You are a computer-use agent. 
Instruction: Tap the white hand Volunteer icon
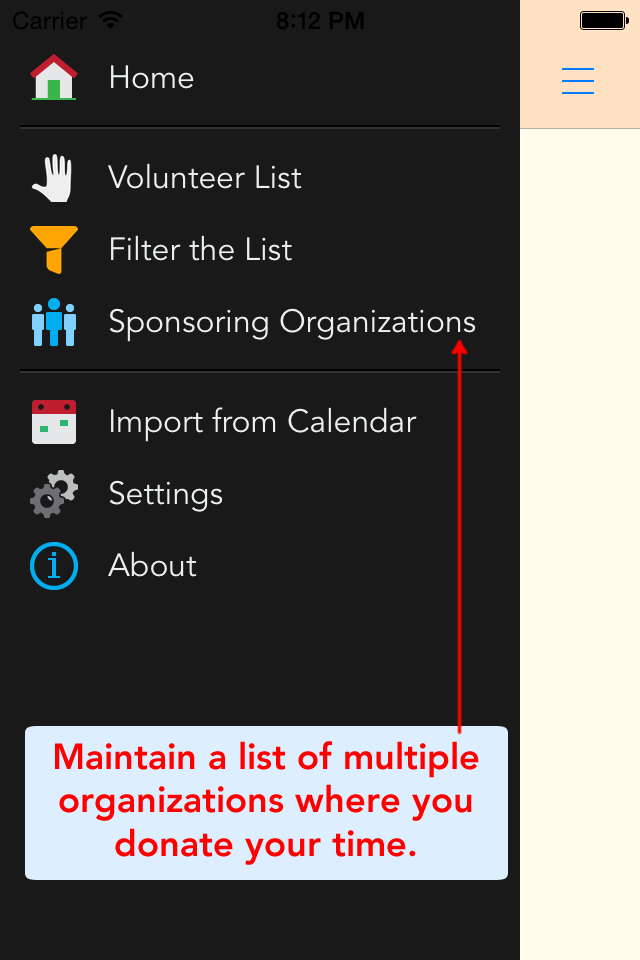pos(54,178)
